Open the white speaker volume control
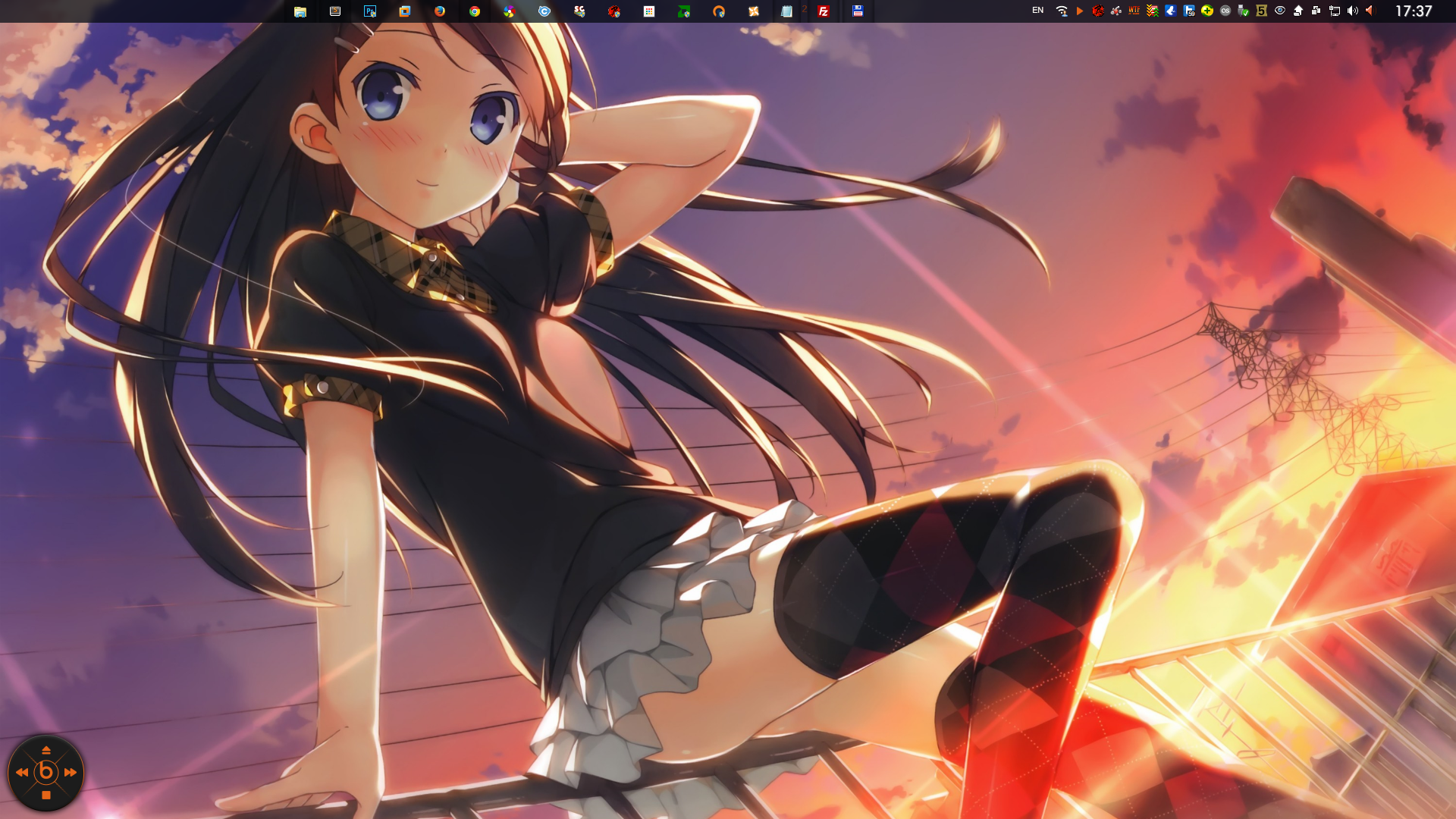This screenshot has height=819, width=1456. [1352, 11]
